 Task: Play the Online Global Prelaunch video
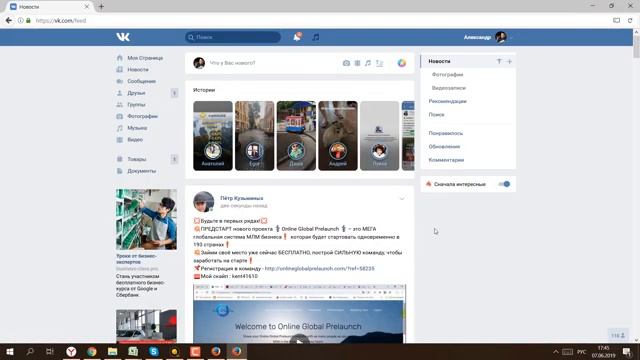(300, 340)
